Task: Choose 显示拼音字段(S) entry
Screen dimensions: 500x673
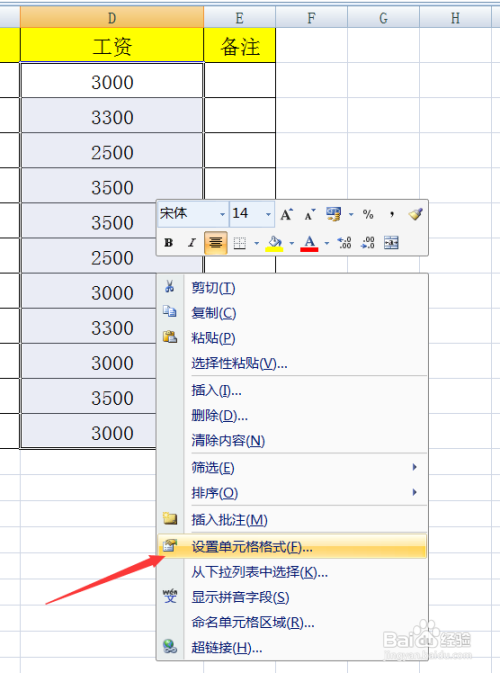Action: pos(292,597)
